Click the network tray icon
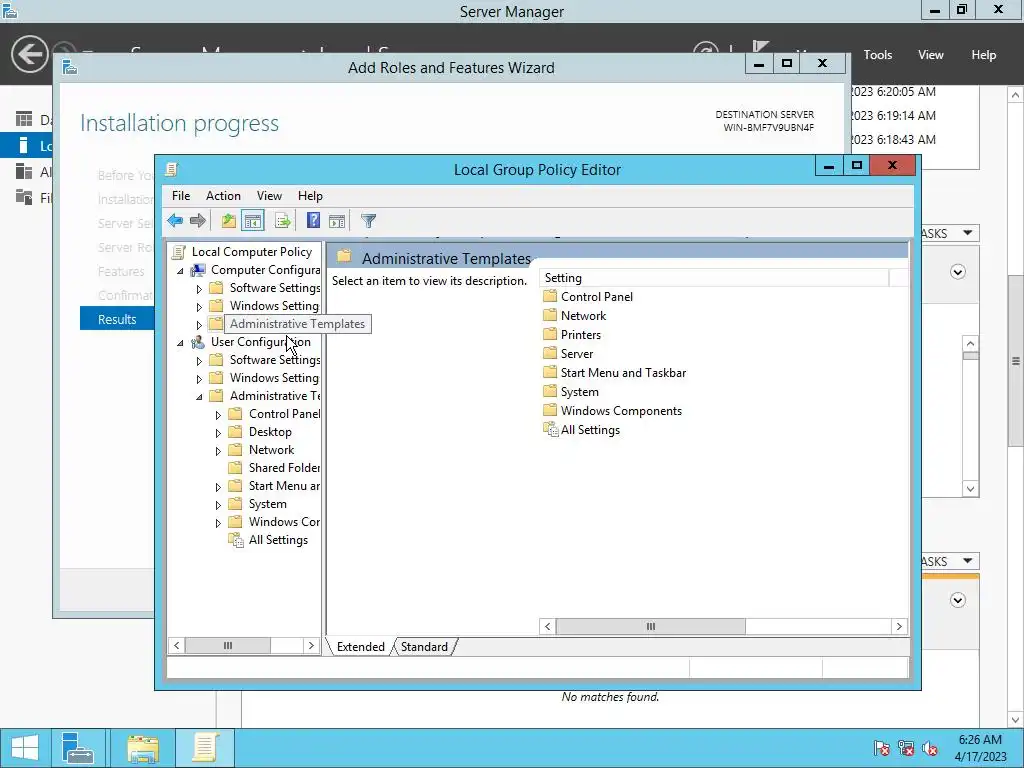 point(906,748)
